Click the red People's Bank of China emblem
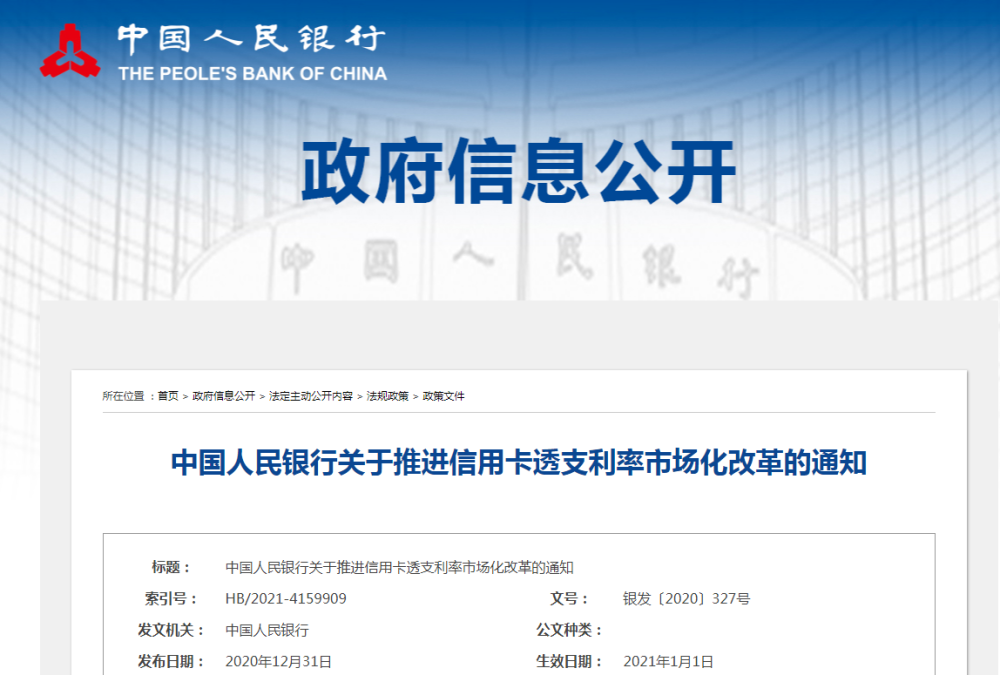 pos(70,50)
